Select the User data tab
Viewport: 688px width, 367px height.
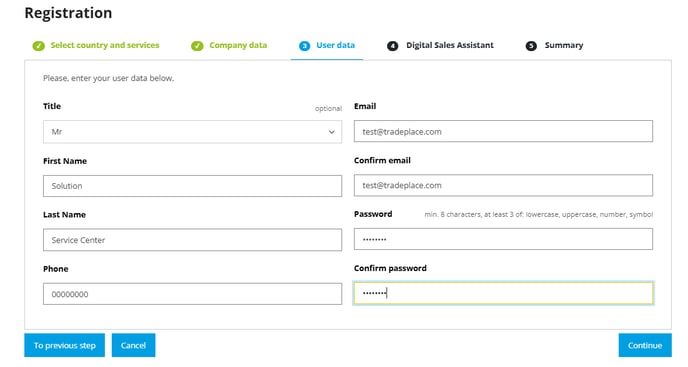pyautogui.click(x=336, y=45)
